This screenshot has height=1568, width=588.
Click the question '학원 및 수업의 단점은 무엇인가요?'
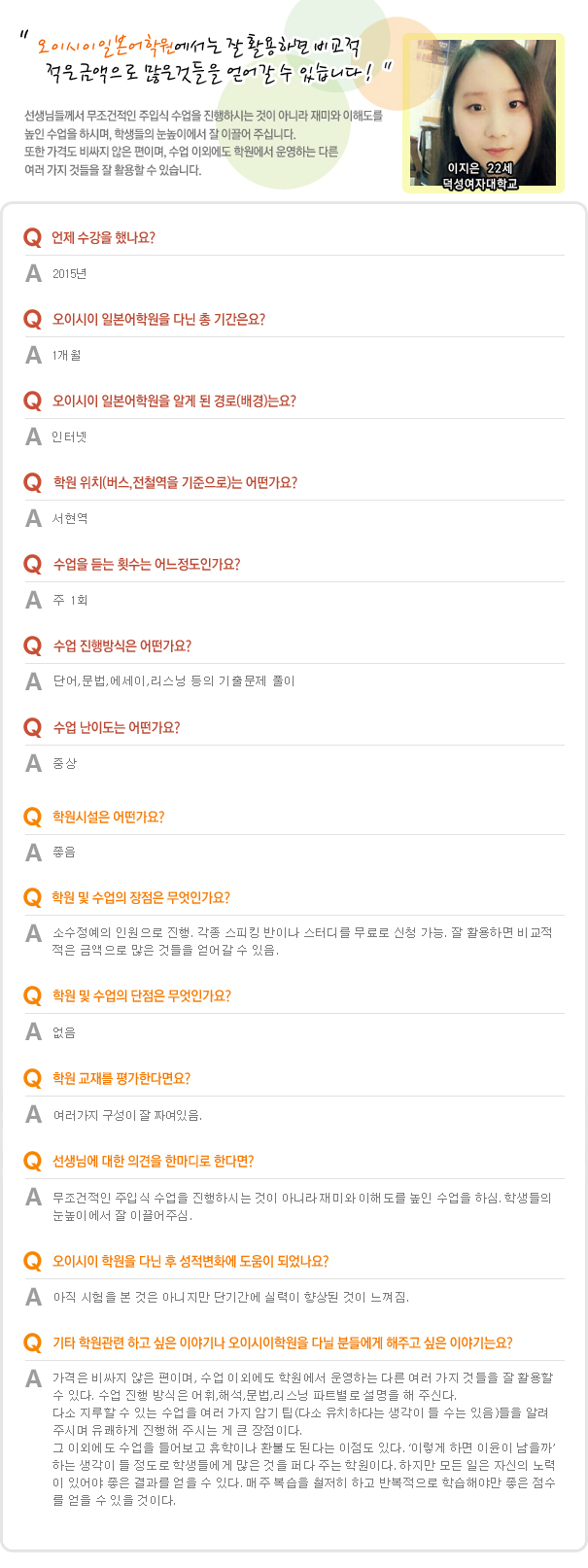pos(141,996)
